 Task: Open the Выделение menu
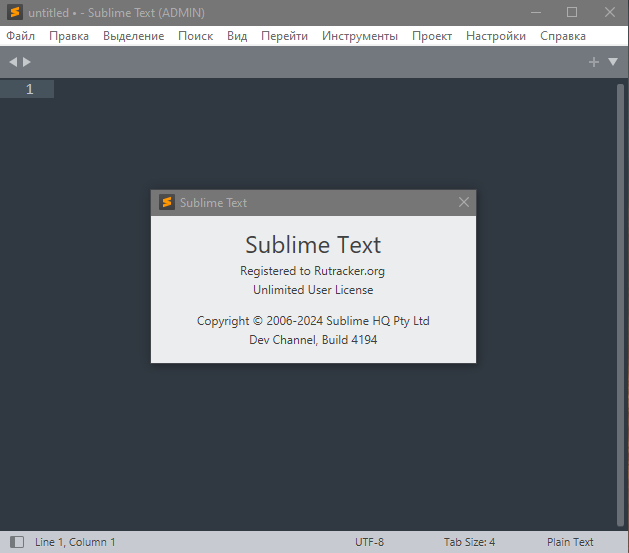pyautogui.click(x=134, y=36)
